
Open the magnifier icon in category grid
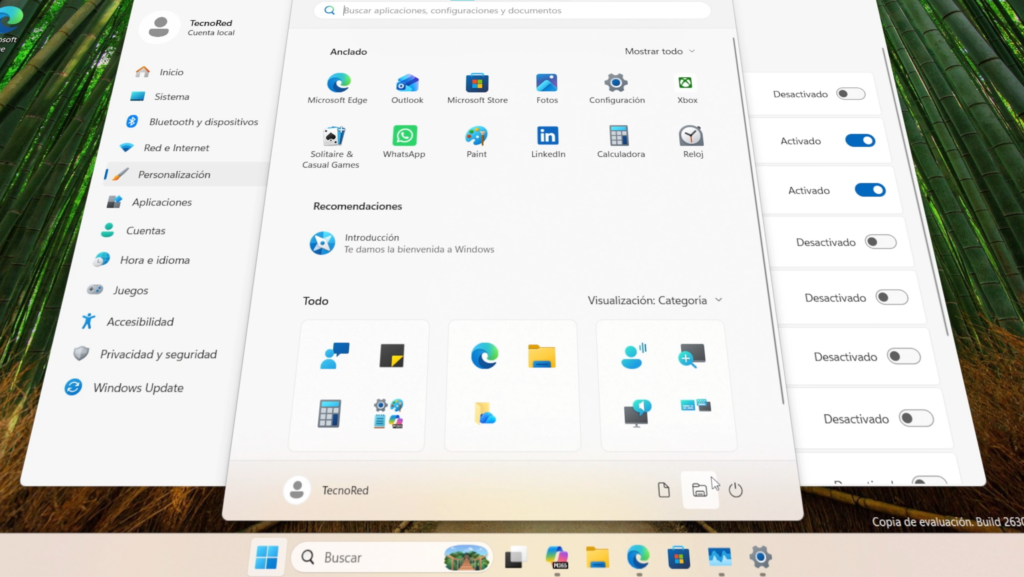coord(692,356)
